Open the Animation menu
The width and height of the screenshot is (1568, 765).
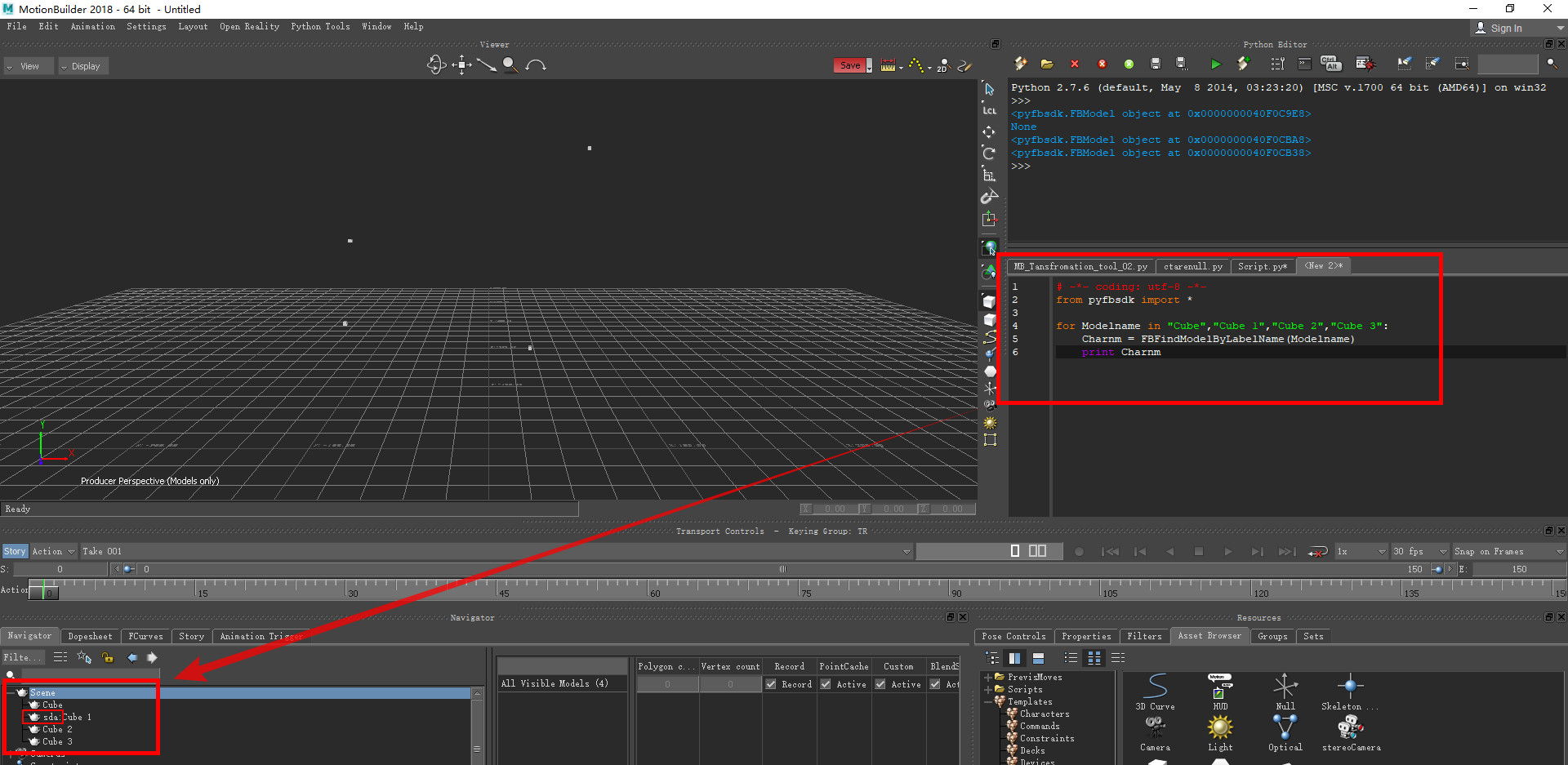(x=92, y=26)
